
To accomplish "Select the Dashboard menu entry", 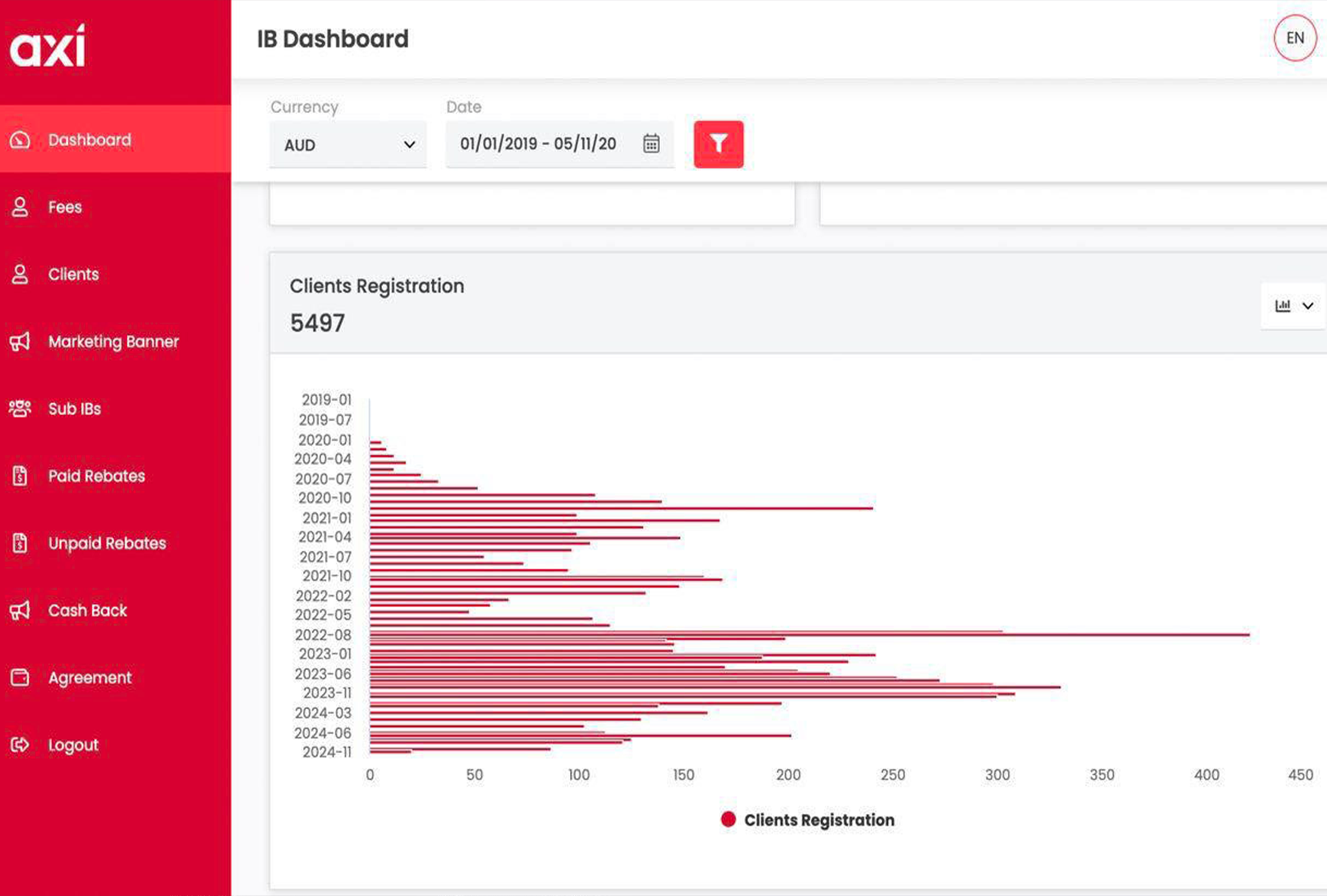I will (x=90, y=140).
